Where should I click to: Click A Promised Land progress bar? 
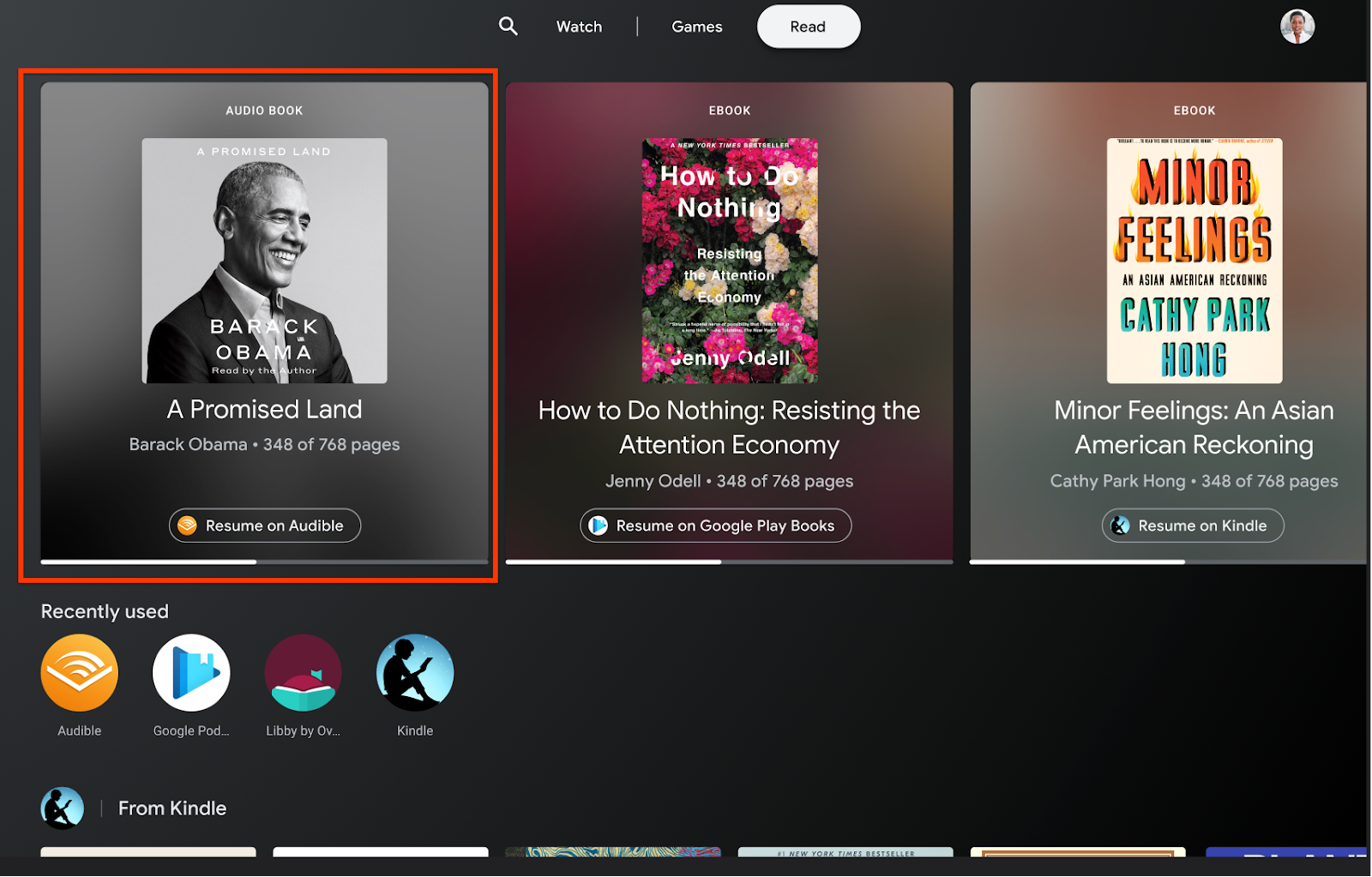tap(264, 562)
